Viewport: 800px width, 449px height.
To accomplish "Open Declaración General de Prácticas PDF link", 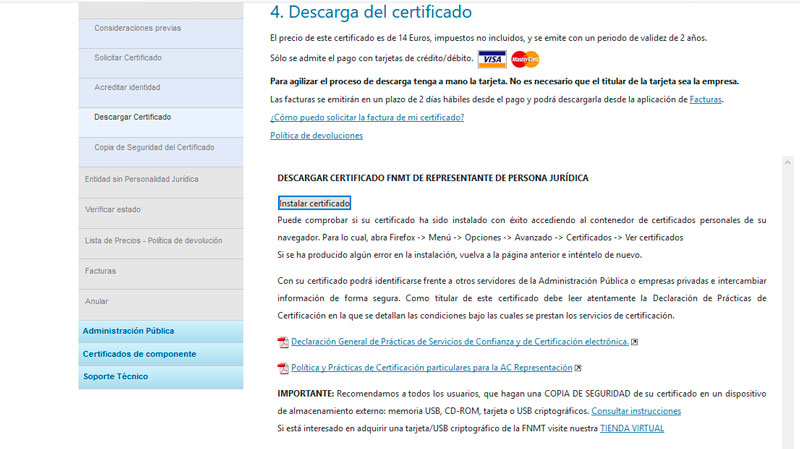I will (x=460, y=341).
